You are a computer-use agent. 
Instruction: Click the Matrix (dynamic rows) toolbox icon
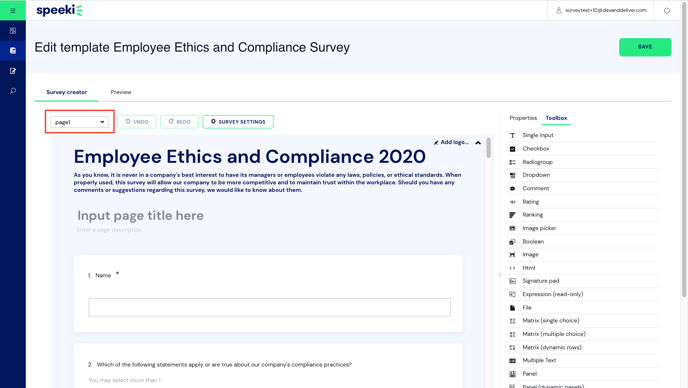point(512,347)
